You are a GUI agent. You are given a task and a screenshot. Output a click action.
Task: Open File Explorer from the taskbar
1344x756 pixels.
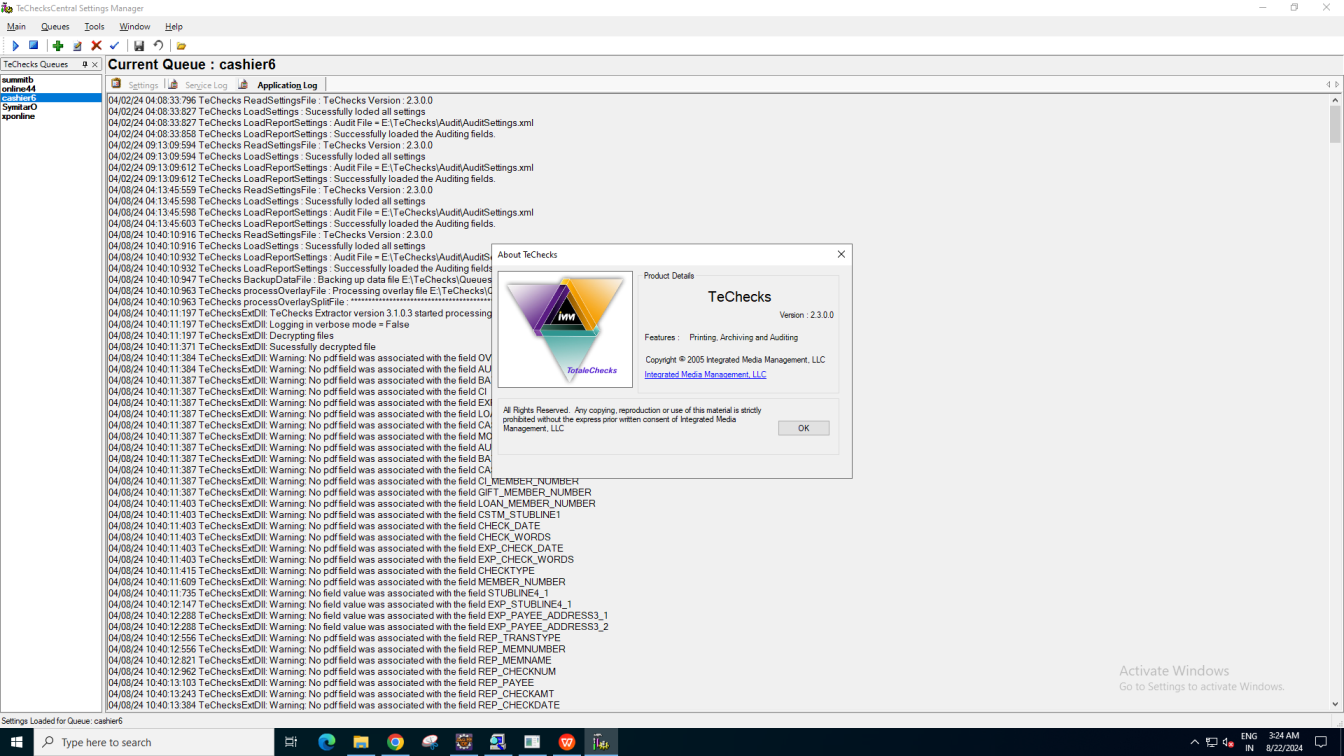(x=361, y=742)
